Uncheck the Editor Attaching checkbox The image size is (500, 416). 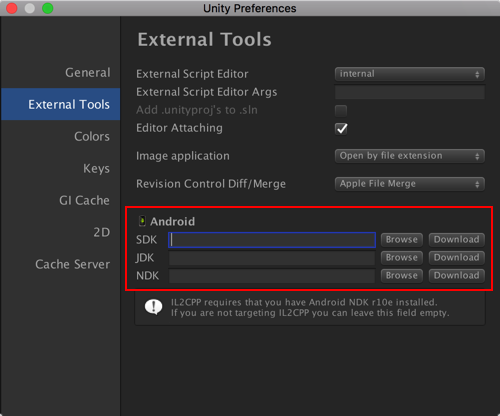(x=341, y=129)
